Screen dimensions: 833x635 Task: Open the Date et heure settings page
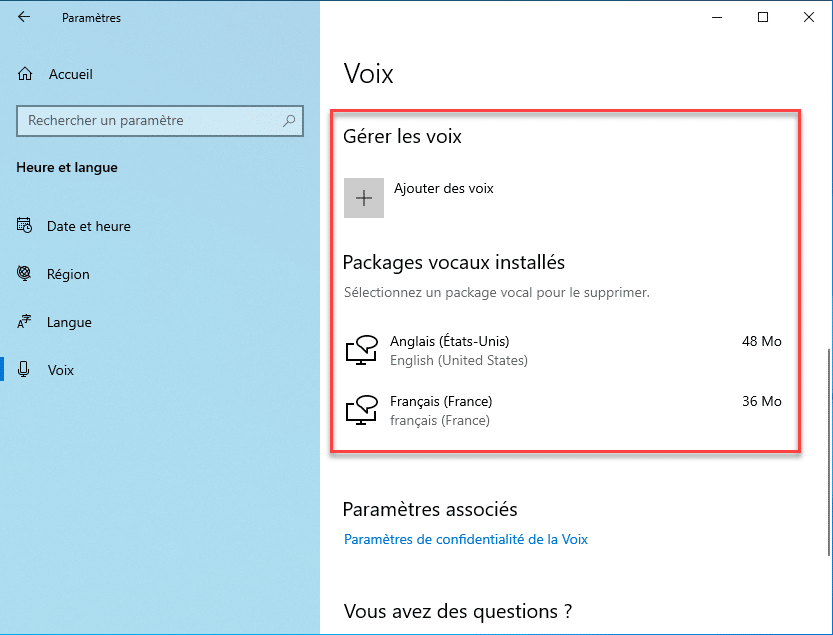88,226
